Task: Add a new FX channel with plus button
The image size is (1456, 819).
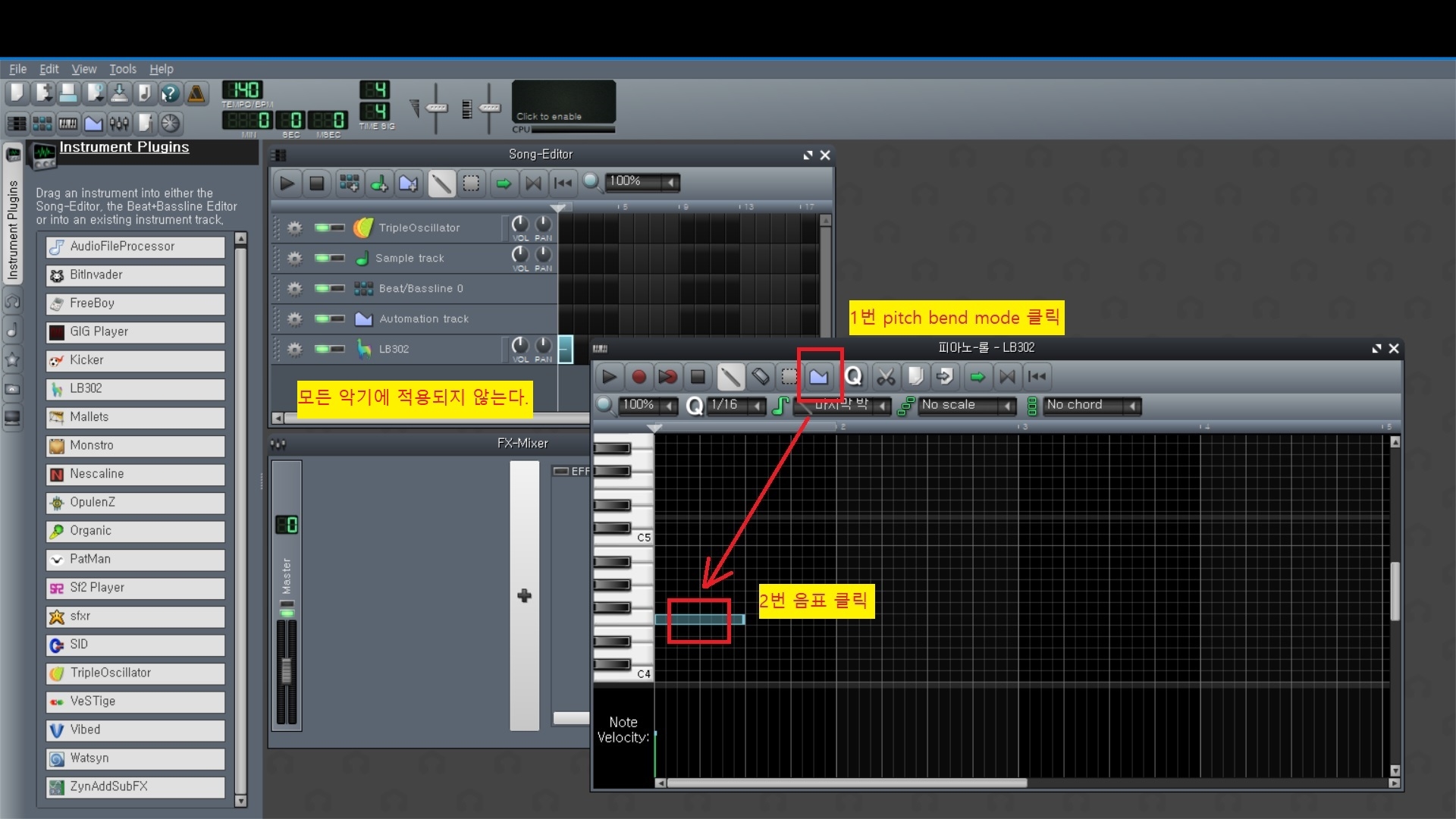Action: click(524, 596)
